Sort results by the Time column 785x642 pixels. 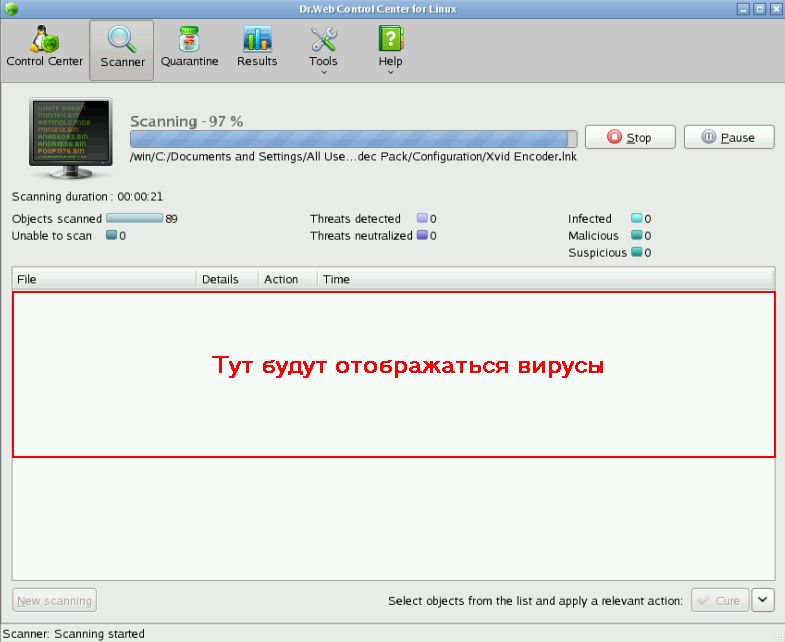pos(546,279)
